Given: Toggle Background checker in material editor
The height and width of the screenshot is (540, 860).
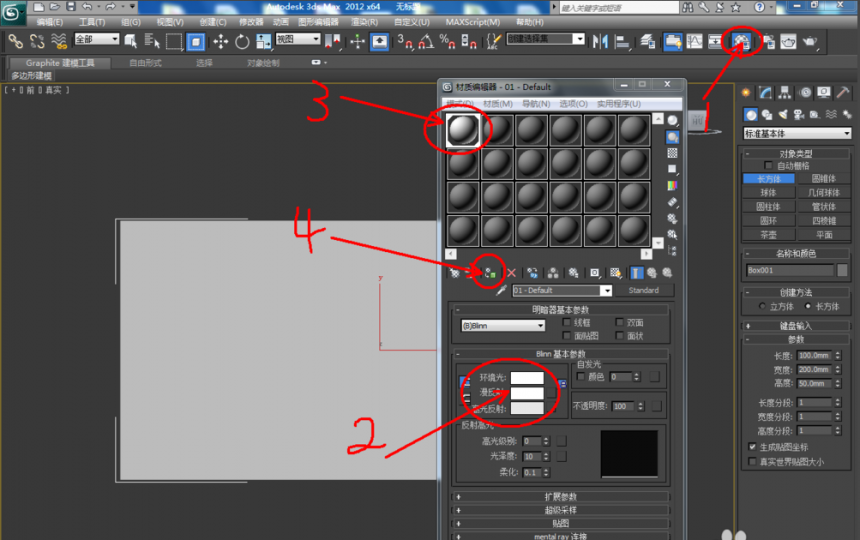Looking at the screenshot, I should pos(672,153).
